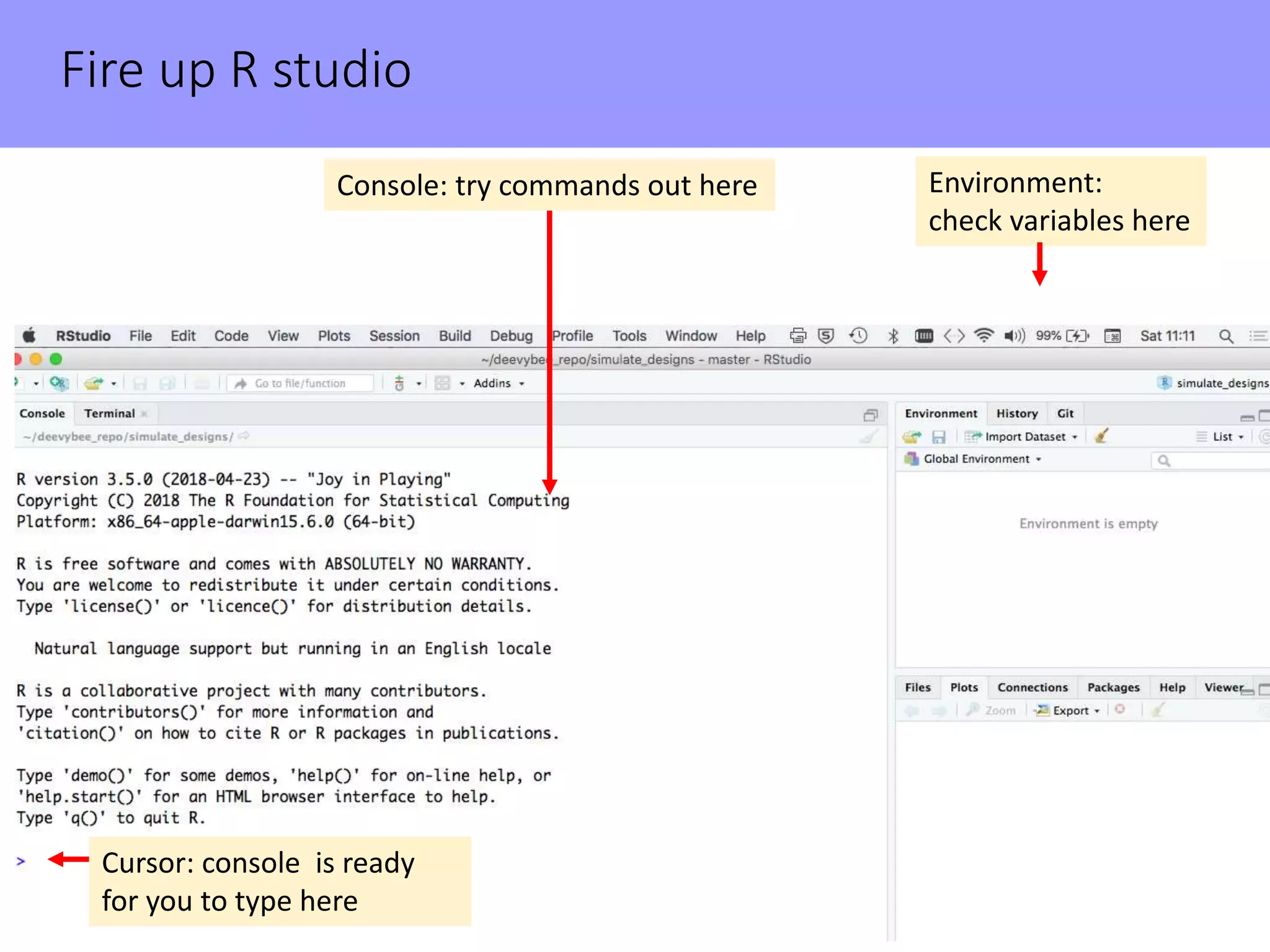1270x952 pixels.
Task: Expand the Open File recent dropdown arrow
Action: (x=113, y=384)
